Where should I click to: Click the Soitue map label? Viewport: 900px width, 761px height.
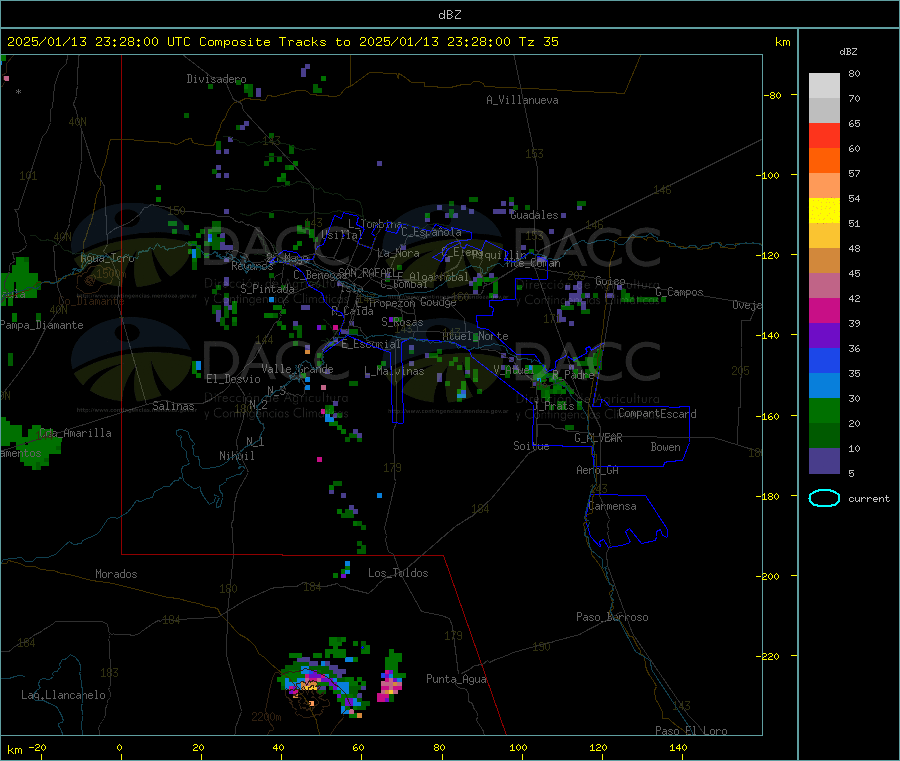531,446
